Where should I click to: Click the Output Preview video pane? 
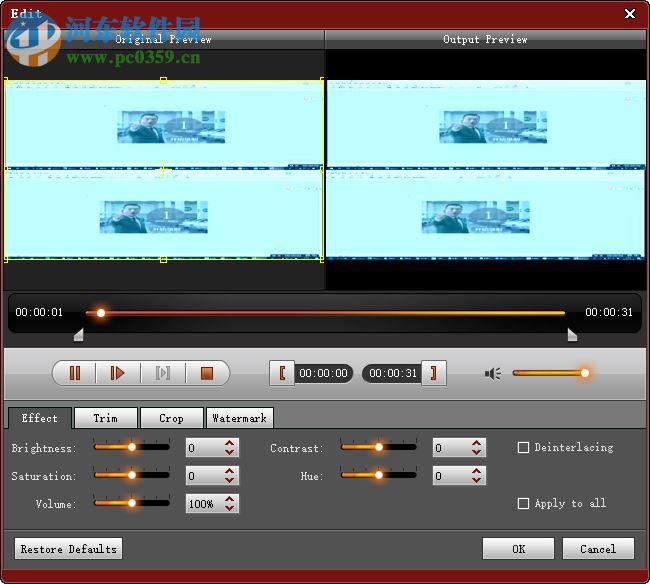tap(485, 170)
